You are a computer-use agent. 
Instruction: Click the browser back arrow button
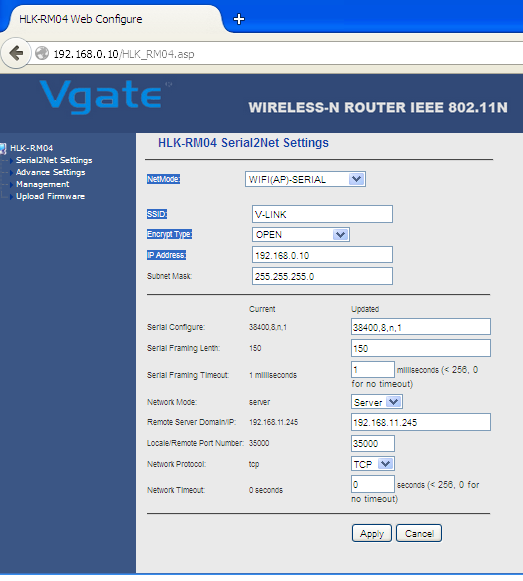tap(16, 53)
